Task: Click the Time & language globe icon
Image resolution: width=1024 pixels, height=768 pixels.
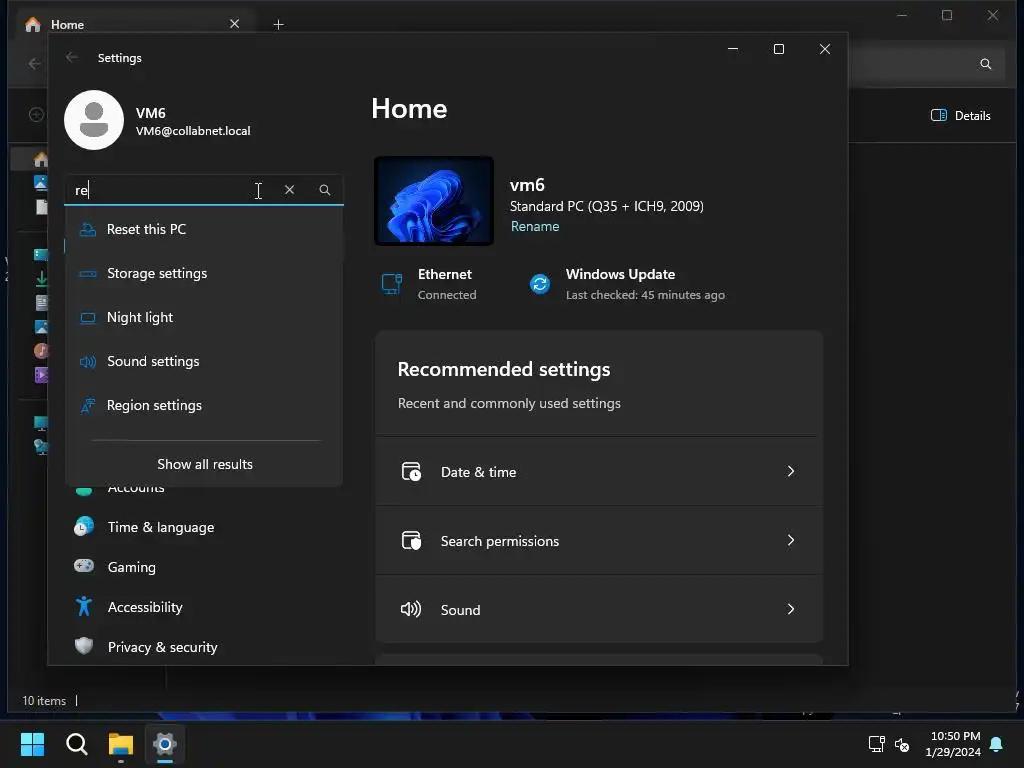Action: point(84,526)
